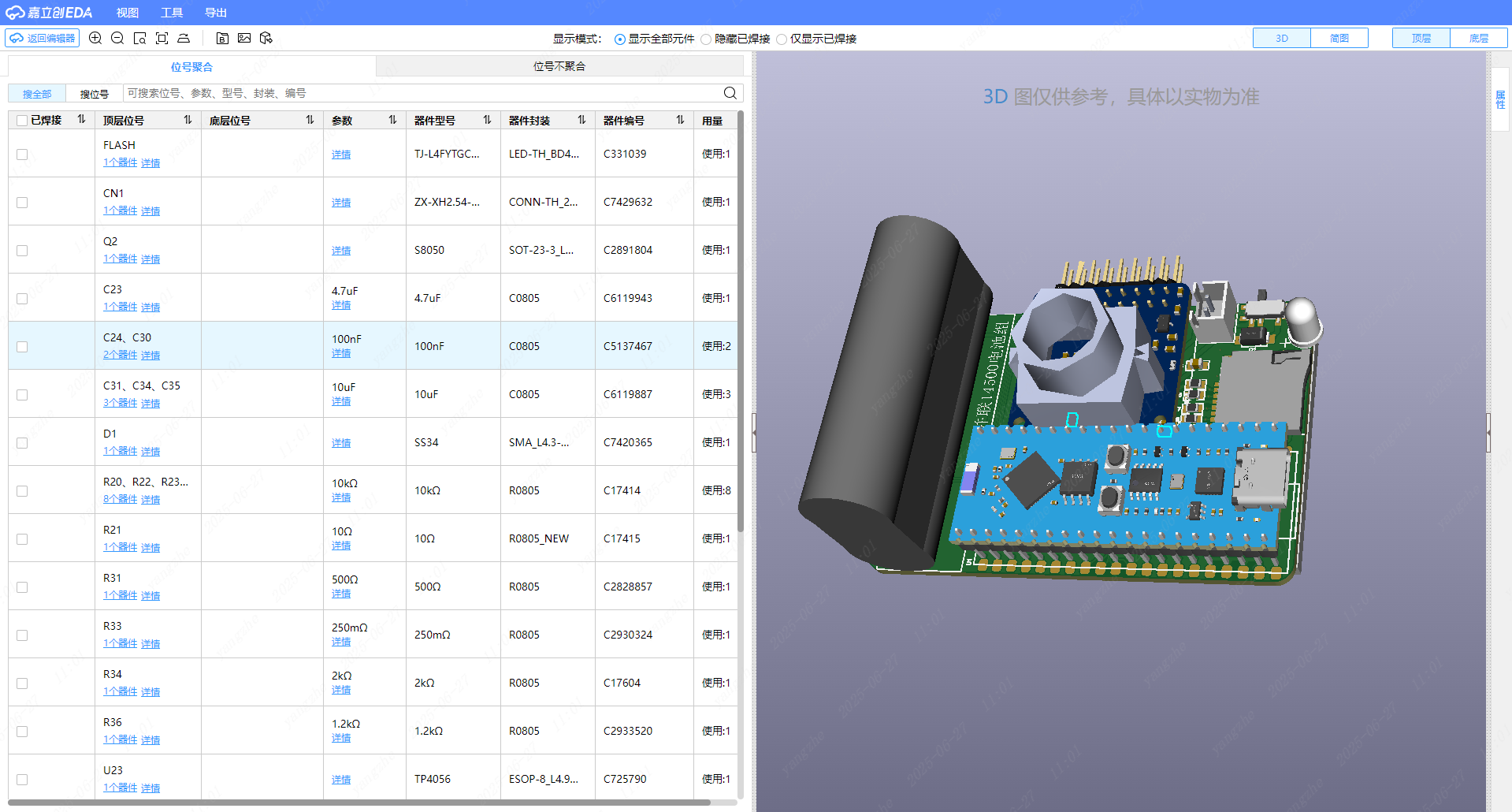
Task: Open 3个器件 link under C31、C34、C35
Action: [120, 403]
